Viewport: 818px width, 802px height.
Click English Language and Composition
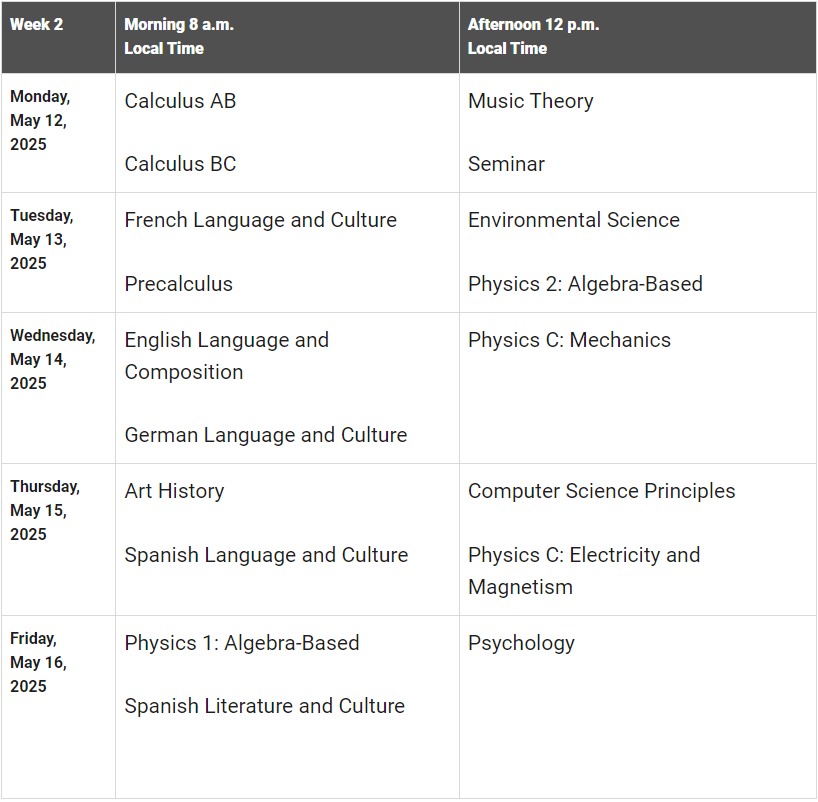tap(226, 355)
